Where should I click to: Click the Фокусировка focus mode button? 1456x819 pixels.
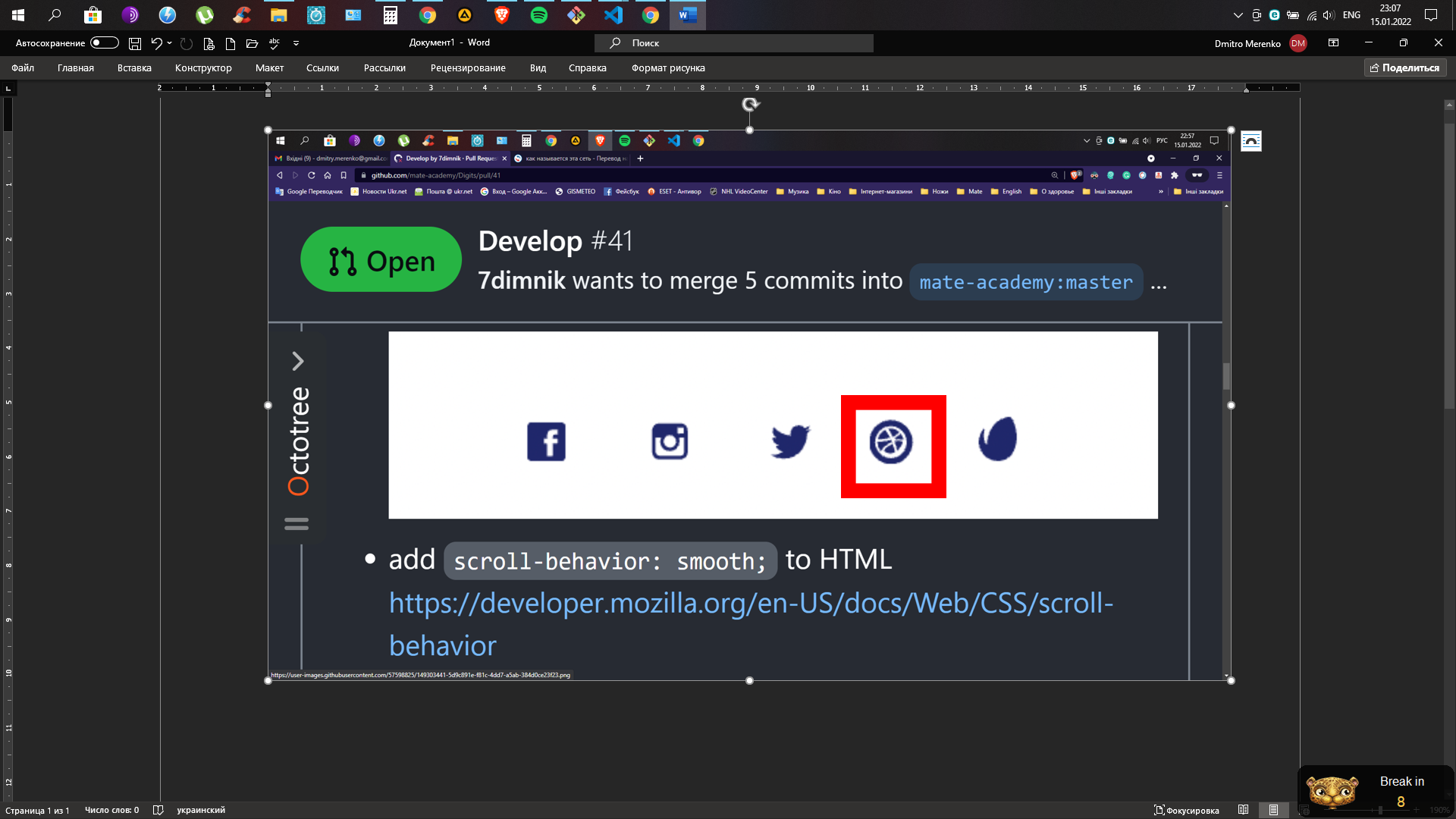tap(1186, 810)
